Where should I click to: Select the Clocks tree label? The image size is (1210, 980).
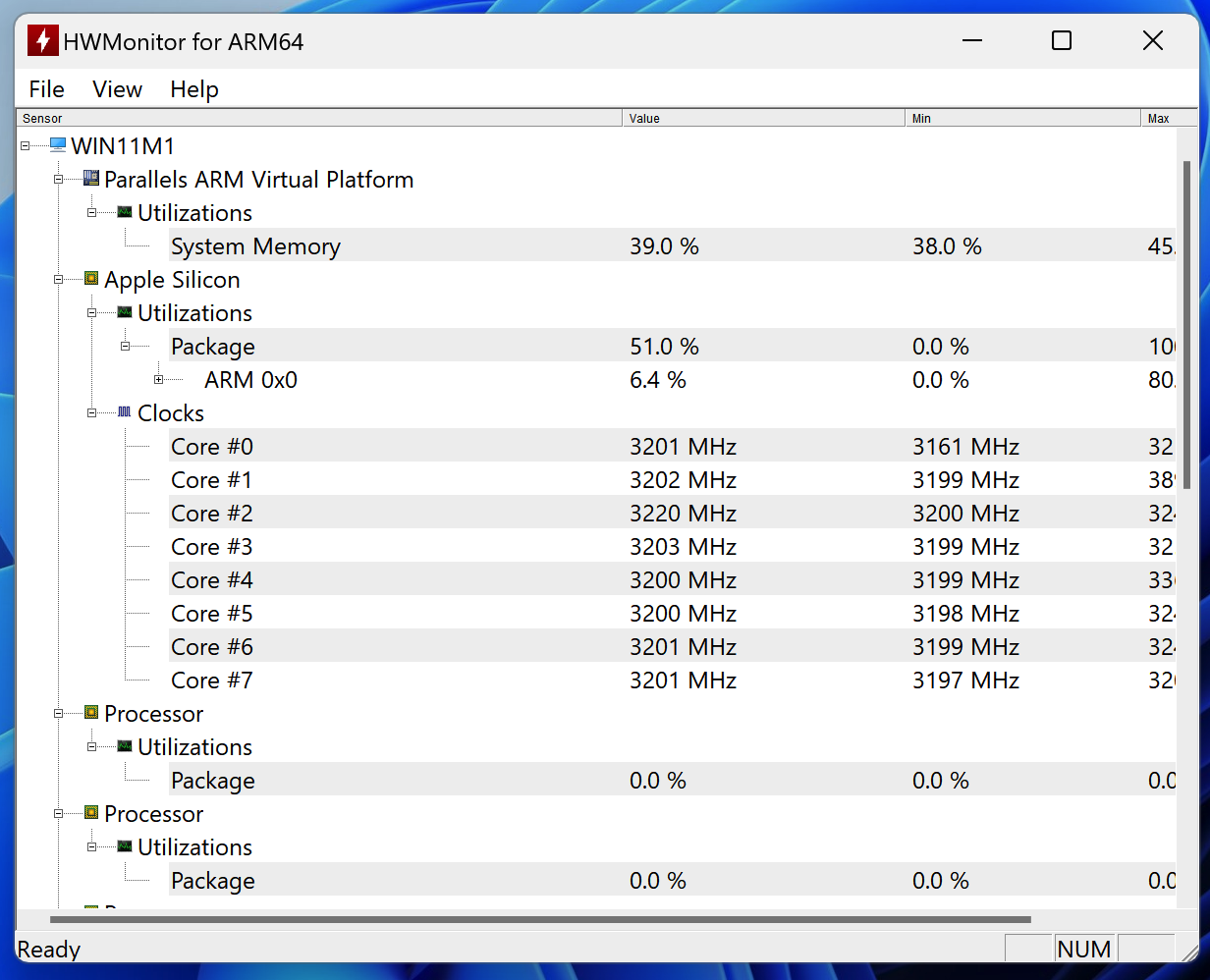click(171, 413)
